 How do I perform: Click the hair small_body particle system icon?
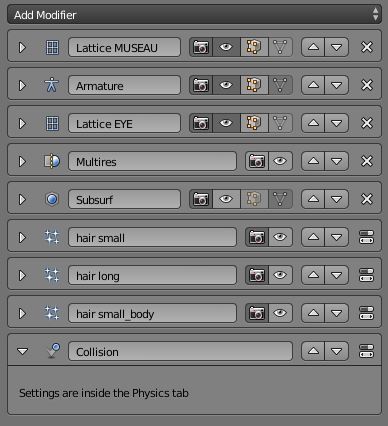[x=52, y=313]
